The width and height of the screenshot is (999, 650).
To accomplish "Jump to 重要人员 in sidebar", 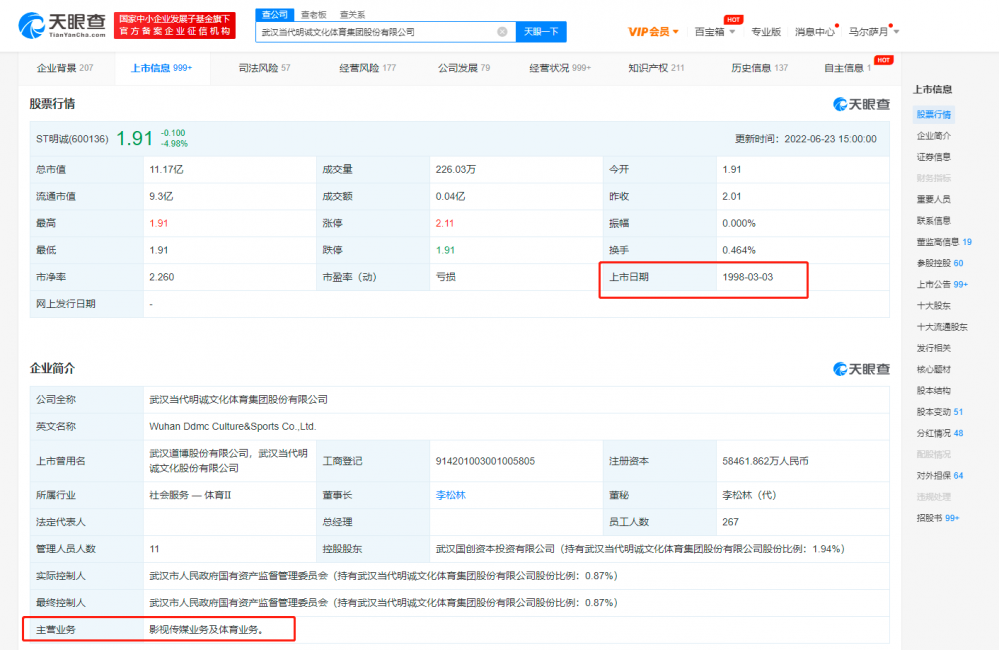I will pos(933,199).
